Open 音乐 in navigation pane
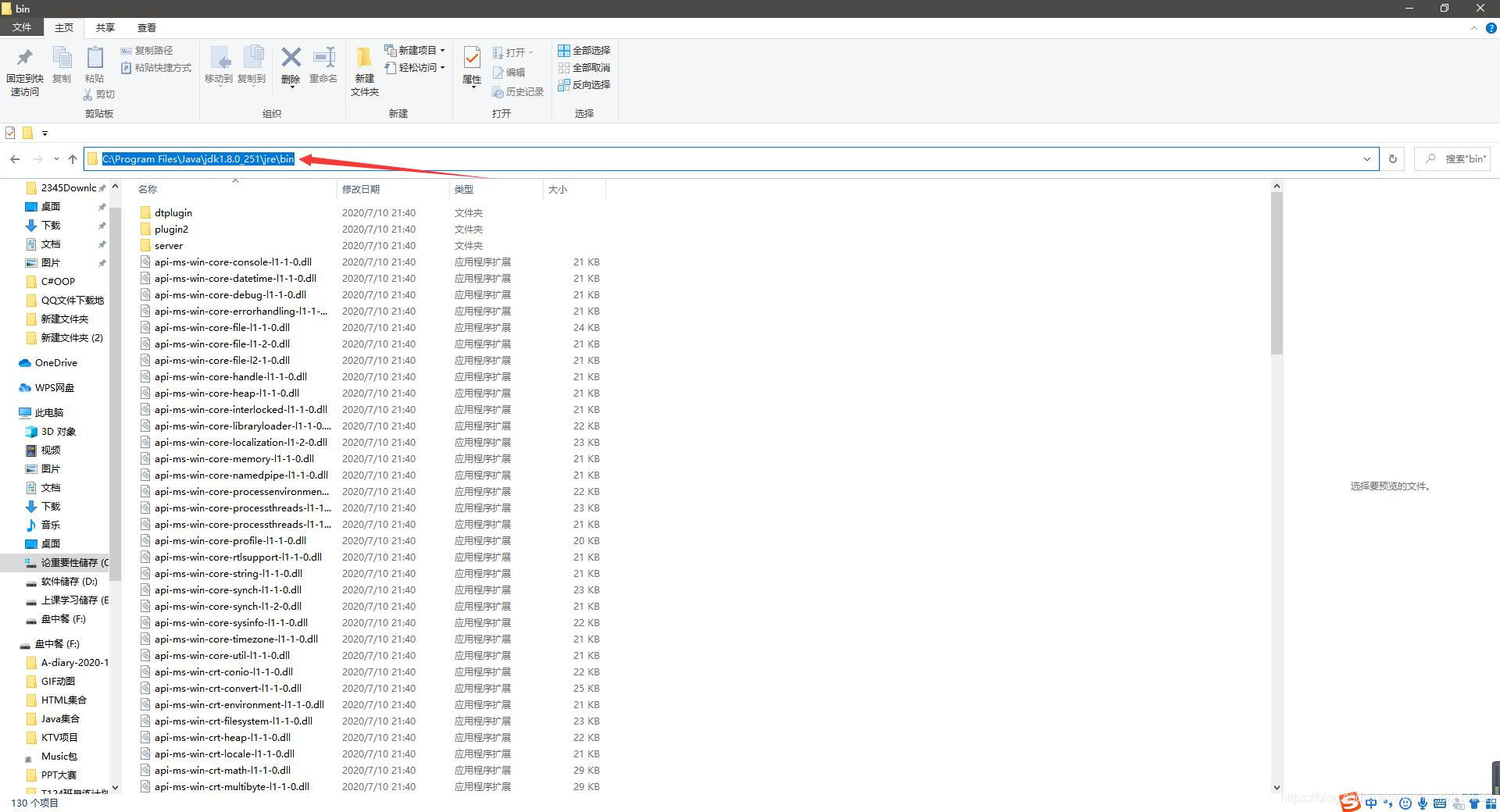Viewport: 1500px width, 812px height. (50, 525)
